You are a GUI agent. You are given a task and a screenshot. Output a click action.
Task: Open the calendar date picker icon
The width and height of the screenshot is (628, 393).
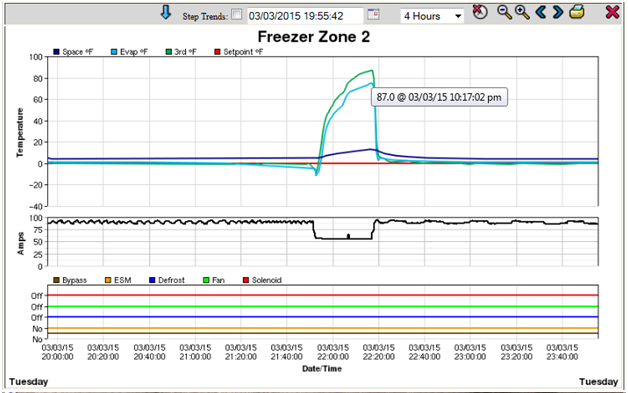point(373,14)
